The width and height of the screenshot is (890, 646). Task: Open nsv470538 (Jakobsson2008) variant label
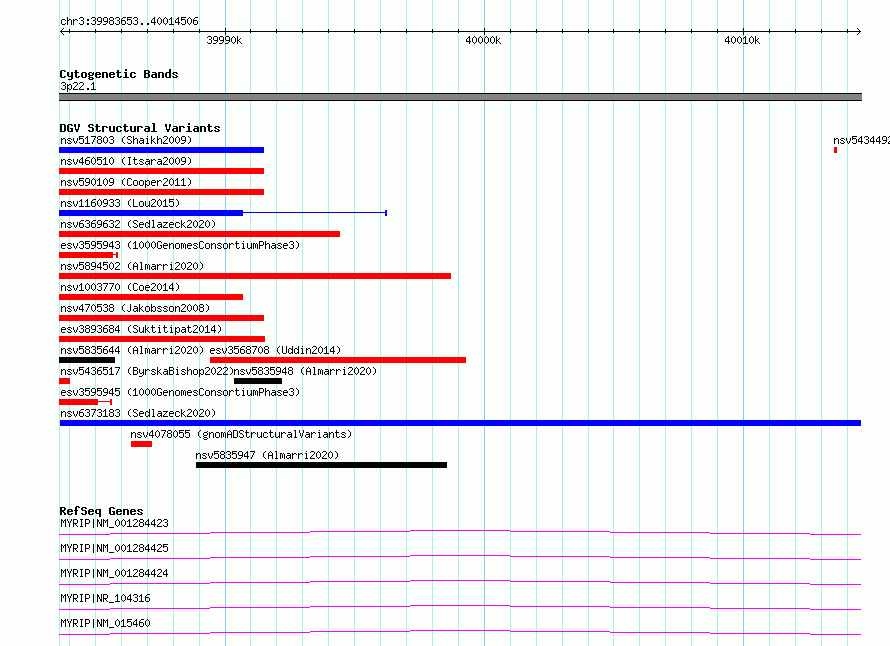click(x=135, y=308)
